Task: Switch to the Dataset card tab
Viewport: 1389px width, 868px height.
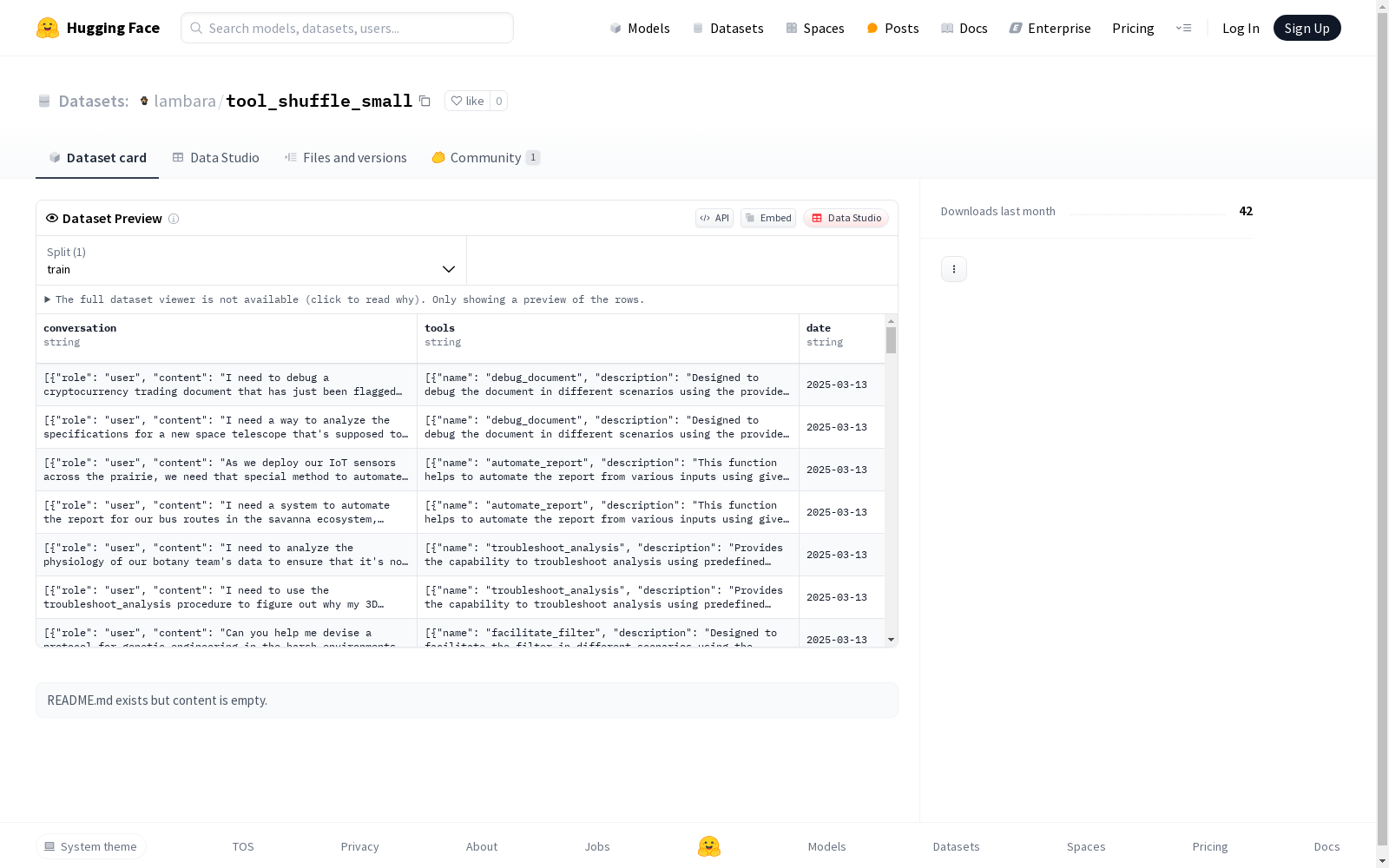Action: (x=97, y=157)
